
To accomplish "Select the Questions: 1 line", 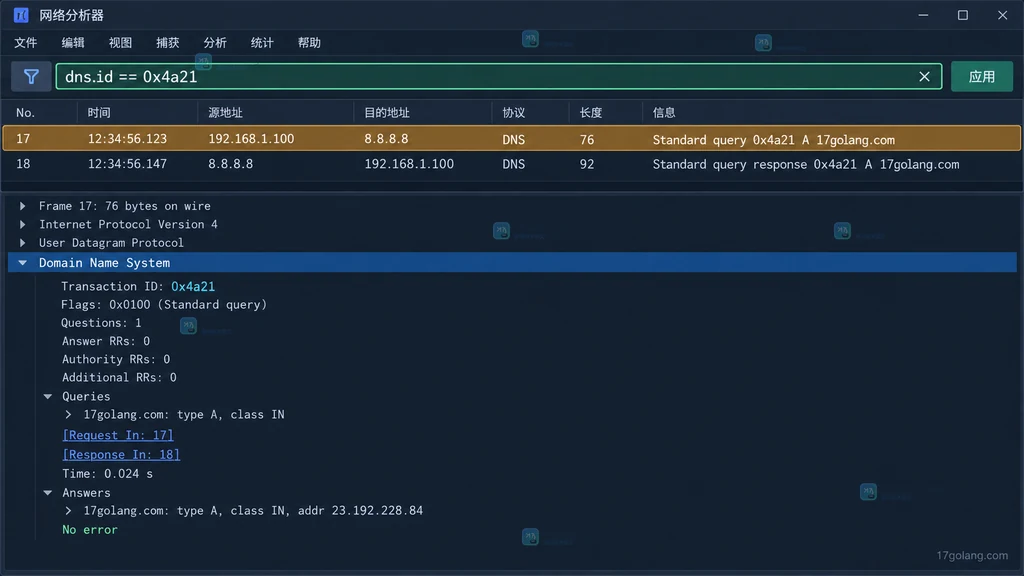I will (101, 323).
